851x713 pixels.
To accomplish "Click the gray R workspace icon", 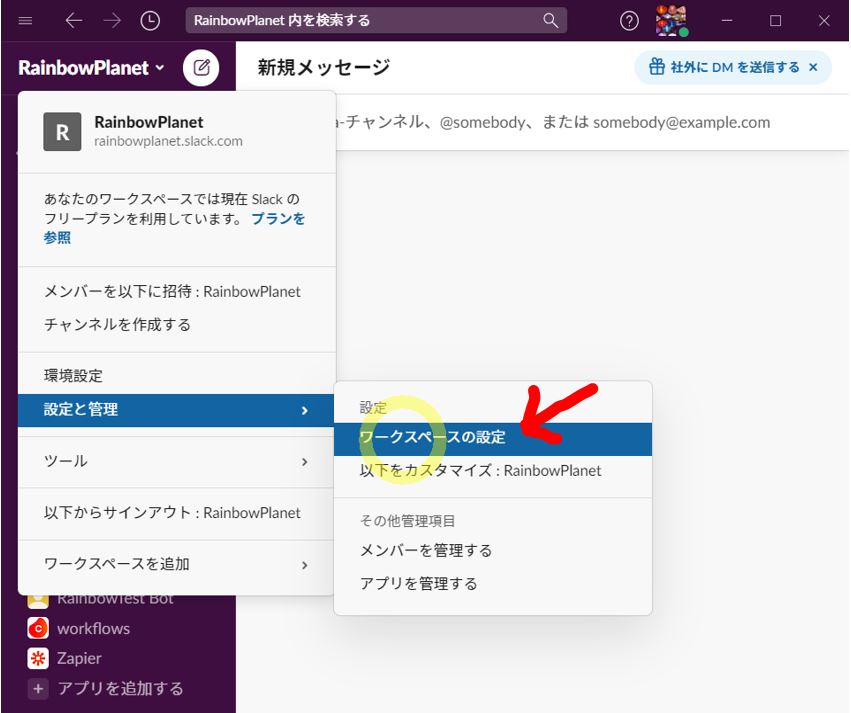I will (x=62, y=132).
